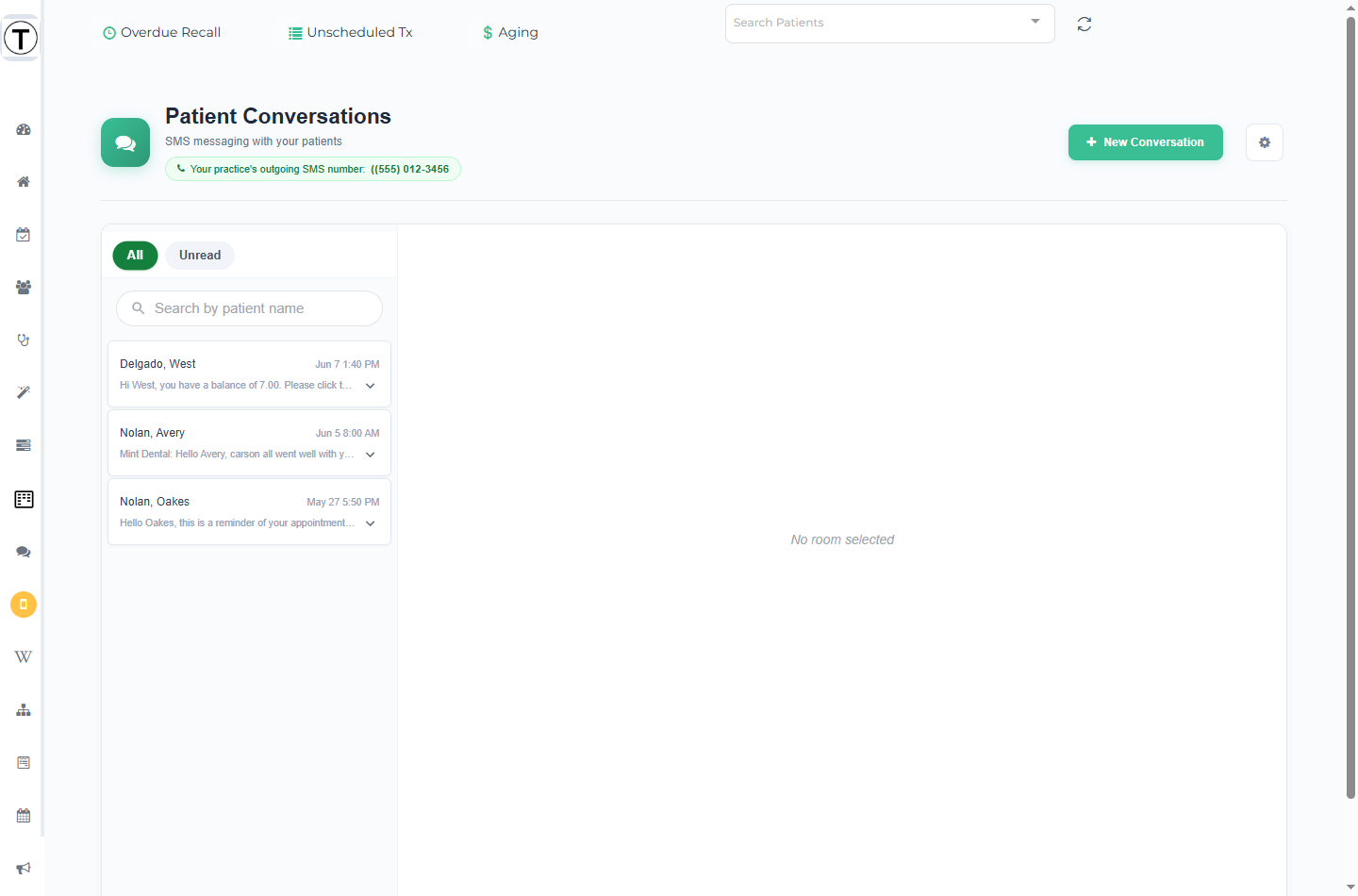Click the 'SMS messaging with your patients' subtitle
The width and height of the screenshot is (1358, 896).
(254, 141)
